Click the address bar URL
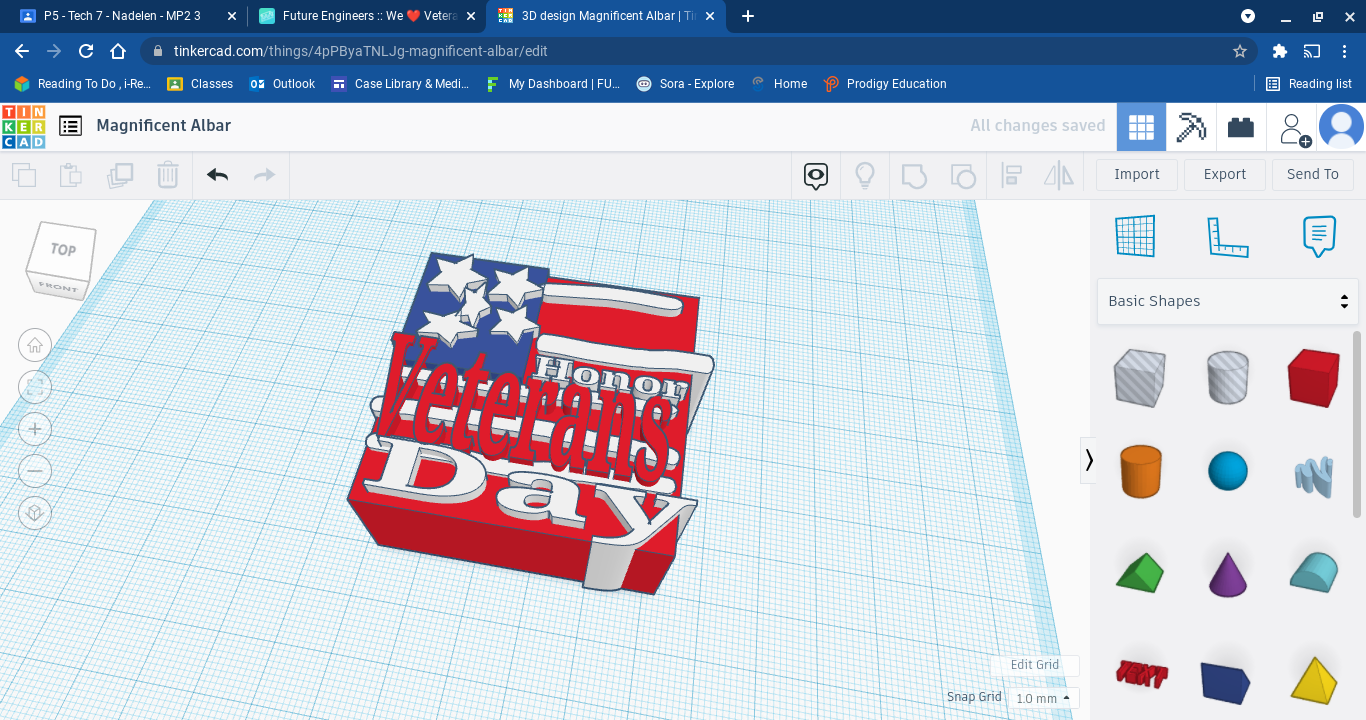This screenshot has height=720, width=1366. pyautogui.click(x=360, y=51)
